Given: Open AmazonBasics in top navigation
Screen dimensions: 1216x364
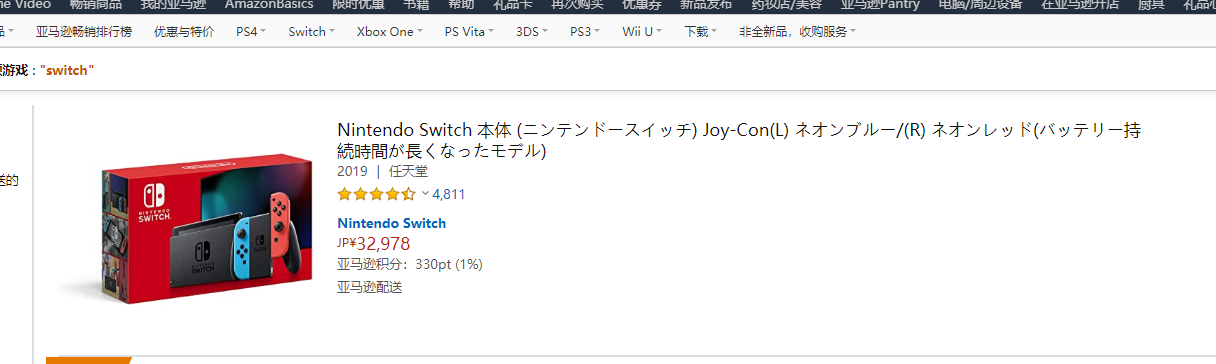Looking at the screenshot, I should 269,5.
